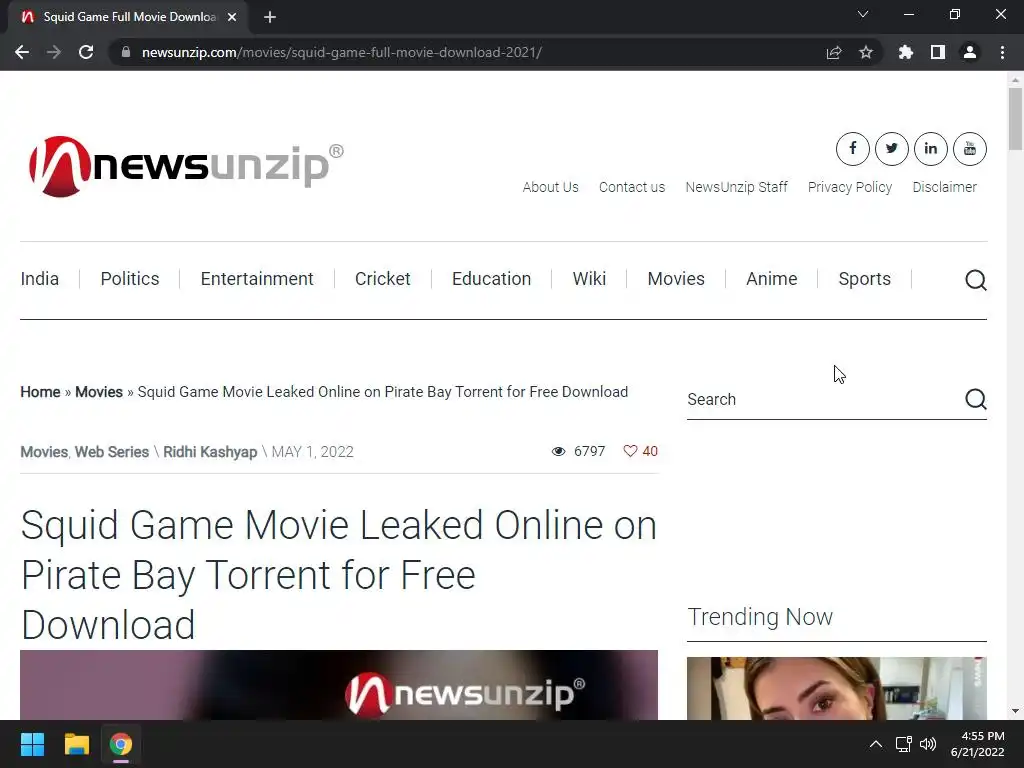Select the Anime menu item
The height and width of the screenshot is (768, 1024).
(771, 279)
